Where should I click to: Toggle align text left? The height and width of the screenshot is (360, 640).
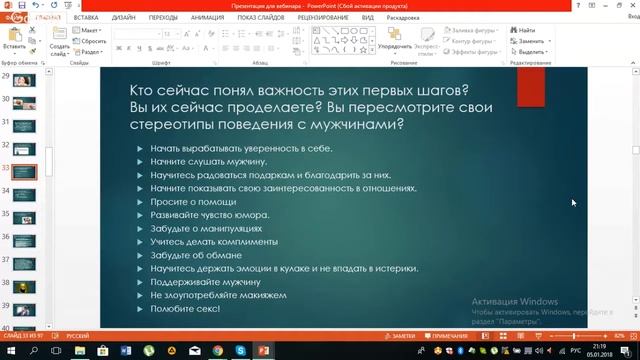pos(225,49)
